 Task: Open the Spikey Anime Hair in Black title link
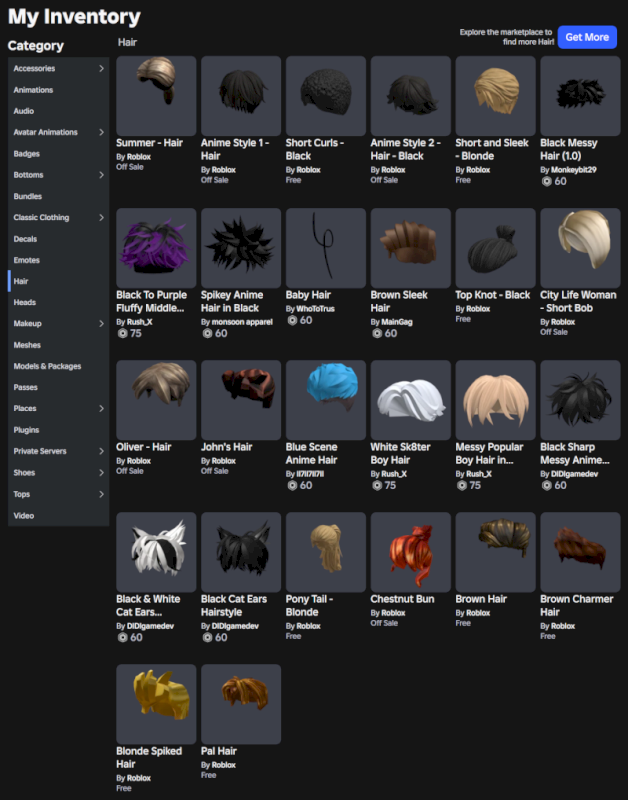232,302
